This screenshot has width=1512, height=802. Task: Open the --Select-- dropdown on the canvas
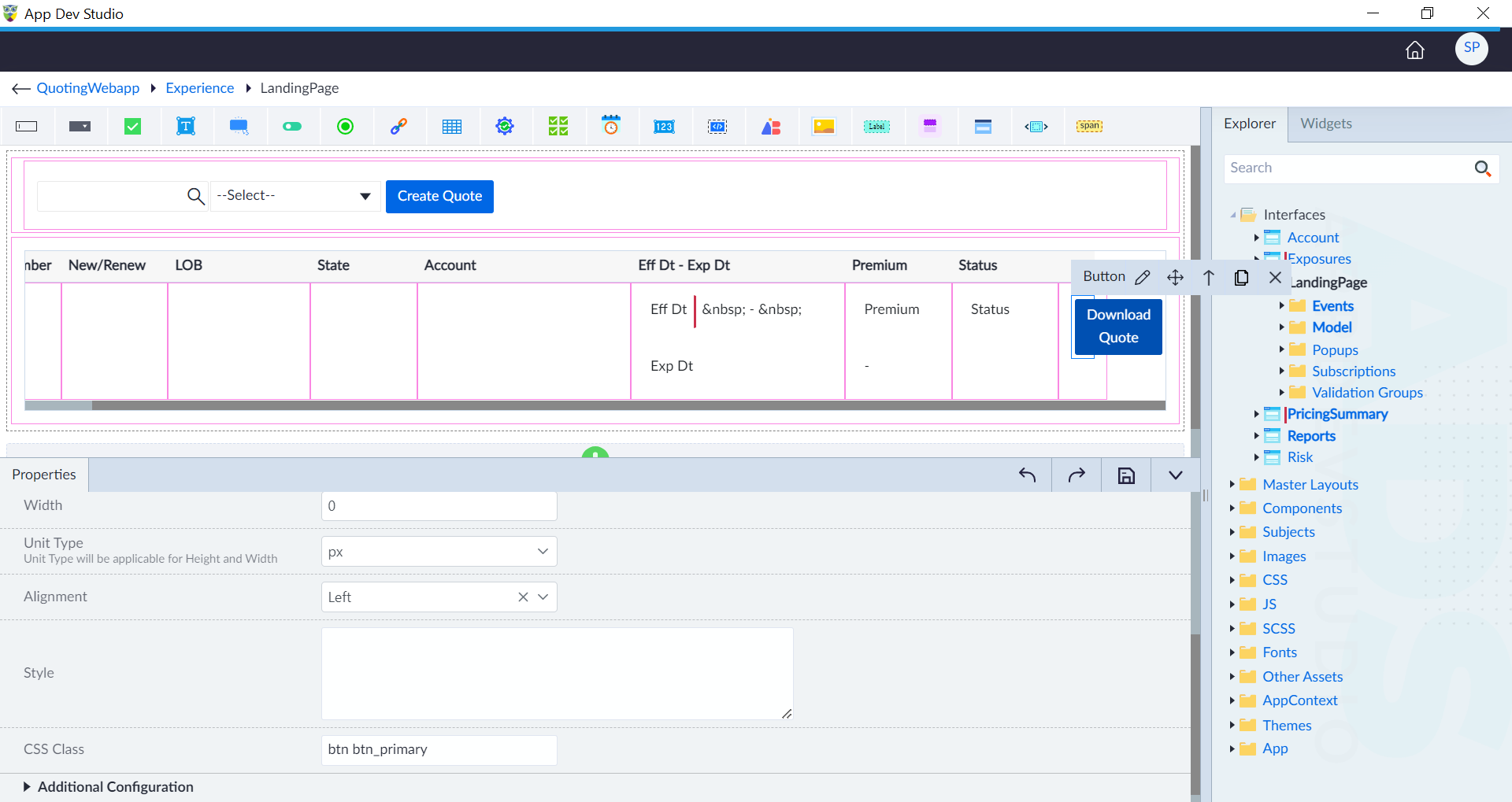click(295, 196)
